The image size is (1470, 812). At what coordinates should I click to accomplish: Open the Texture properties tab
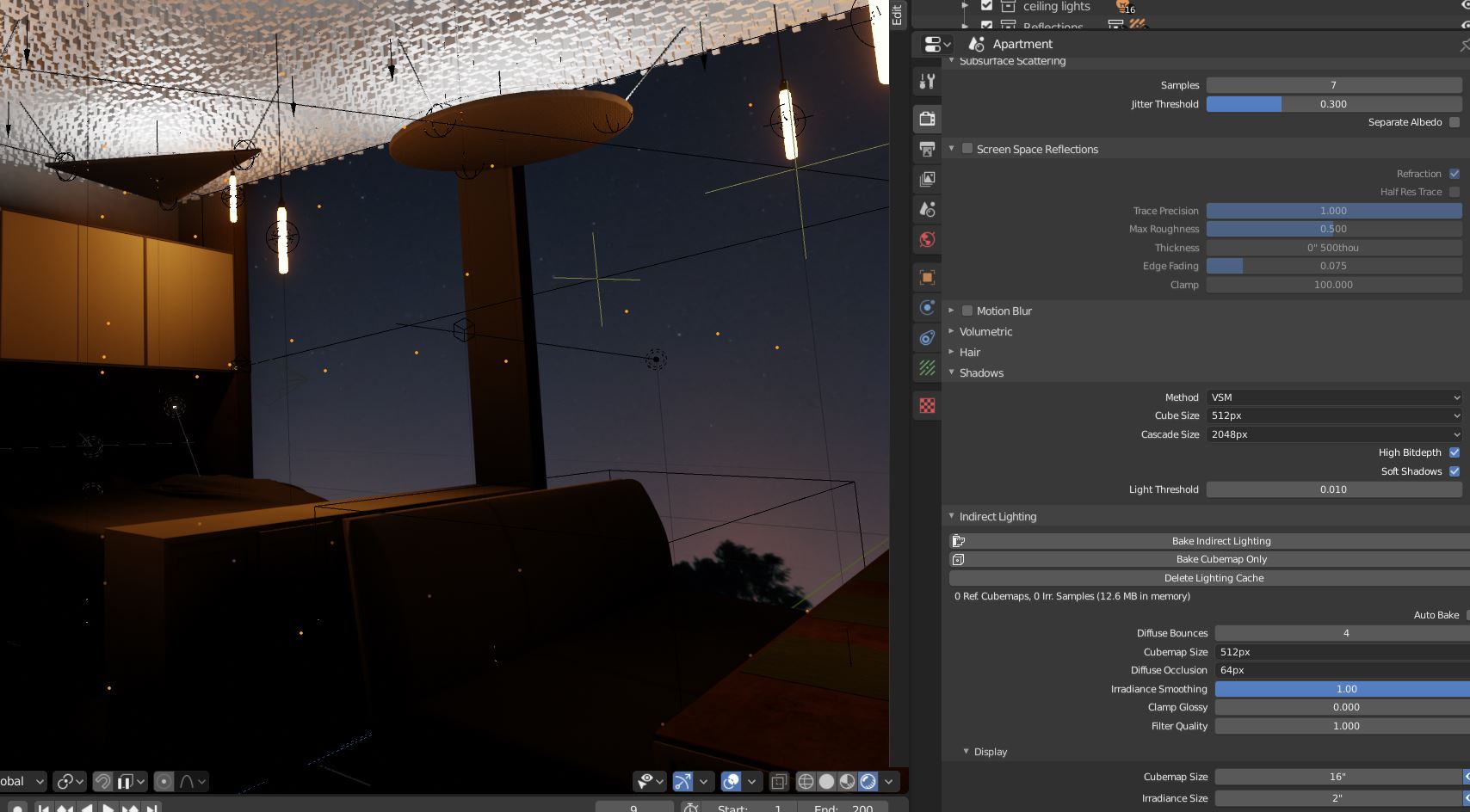pyautogui.click(x=927, y=404)
